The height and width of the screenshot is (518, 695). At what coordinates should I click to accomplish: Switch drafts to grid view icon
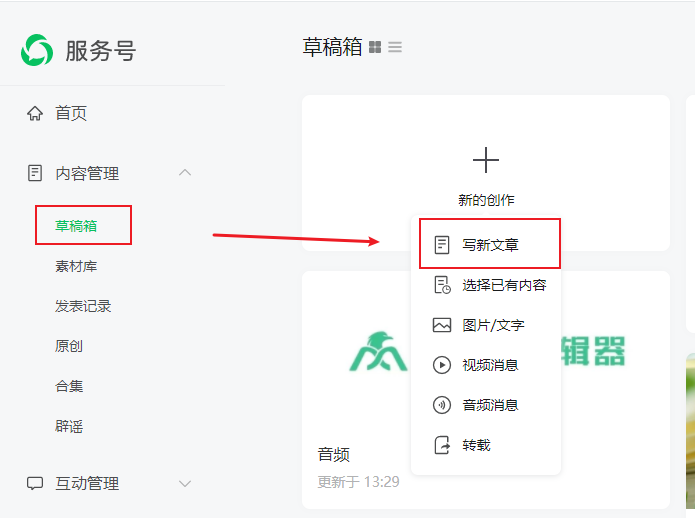pos(375,47)
